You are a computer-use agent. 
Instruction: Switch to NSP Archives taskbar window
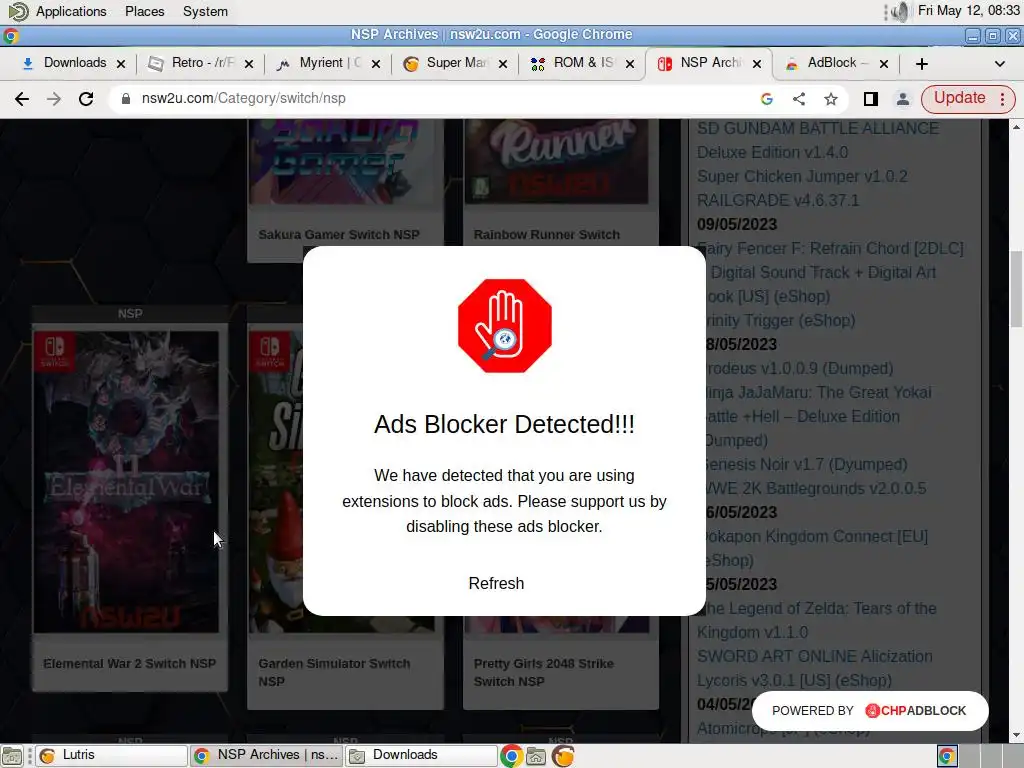coord(266,756)
